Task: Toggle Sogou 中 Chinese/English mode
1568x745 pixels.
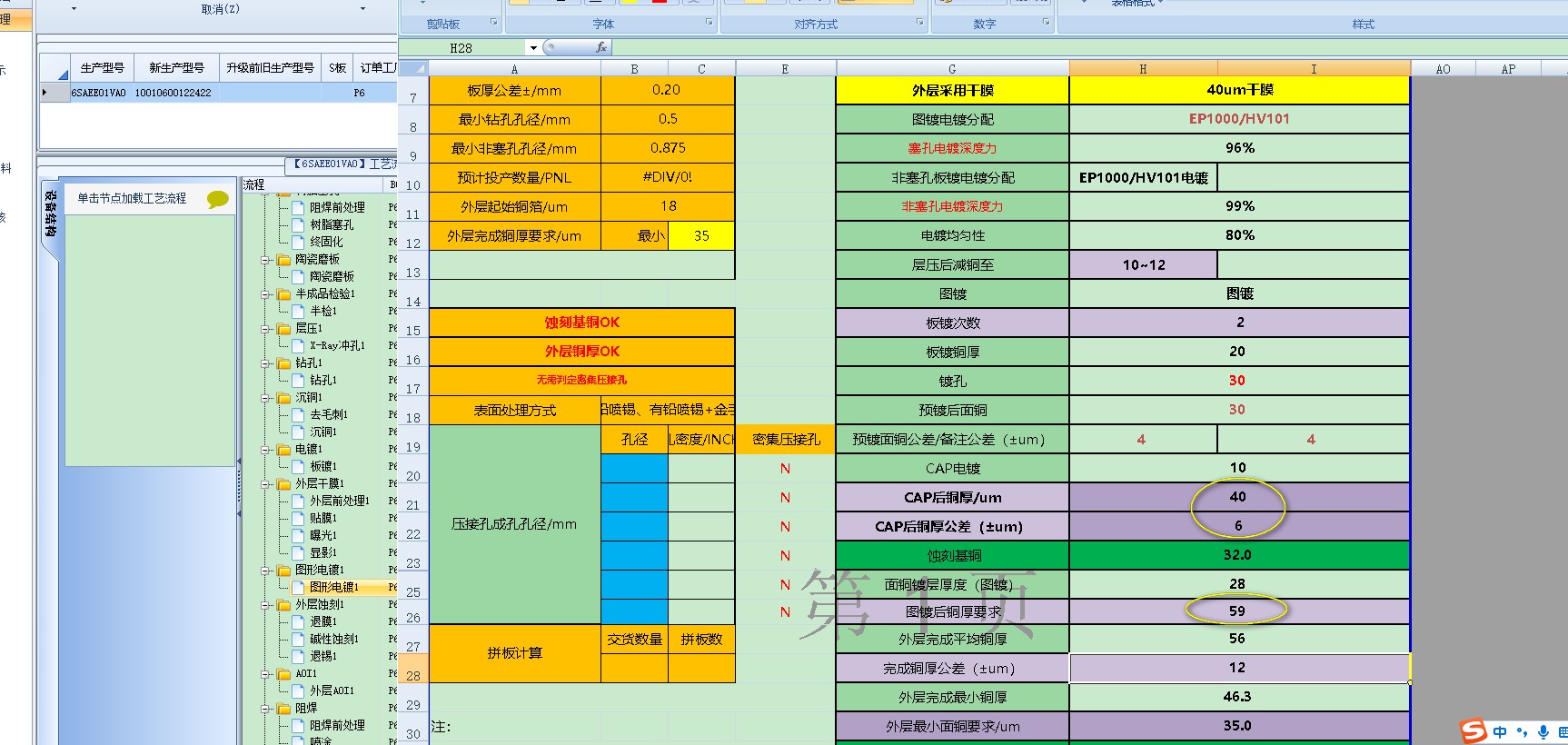Action: (1500, 732)
